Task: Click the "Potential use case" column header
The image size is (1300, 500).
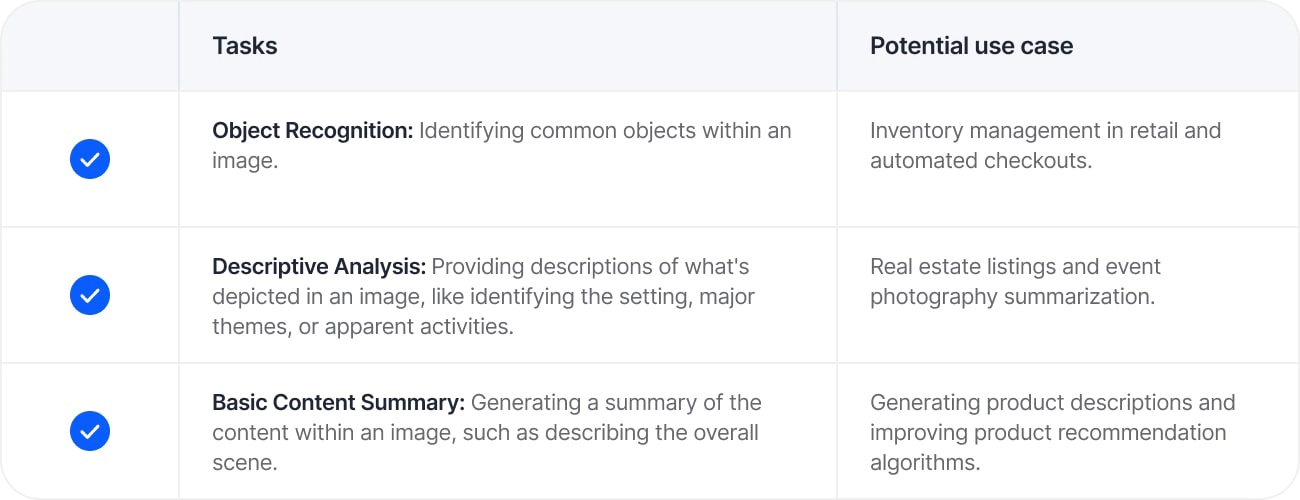Action: [x=971, y=46]
